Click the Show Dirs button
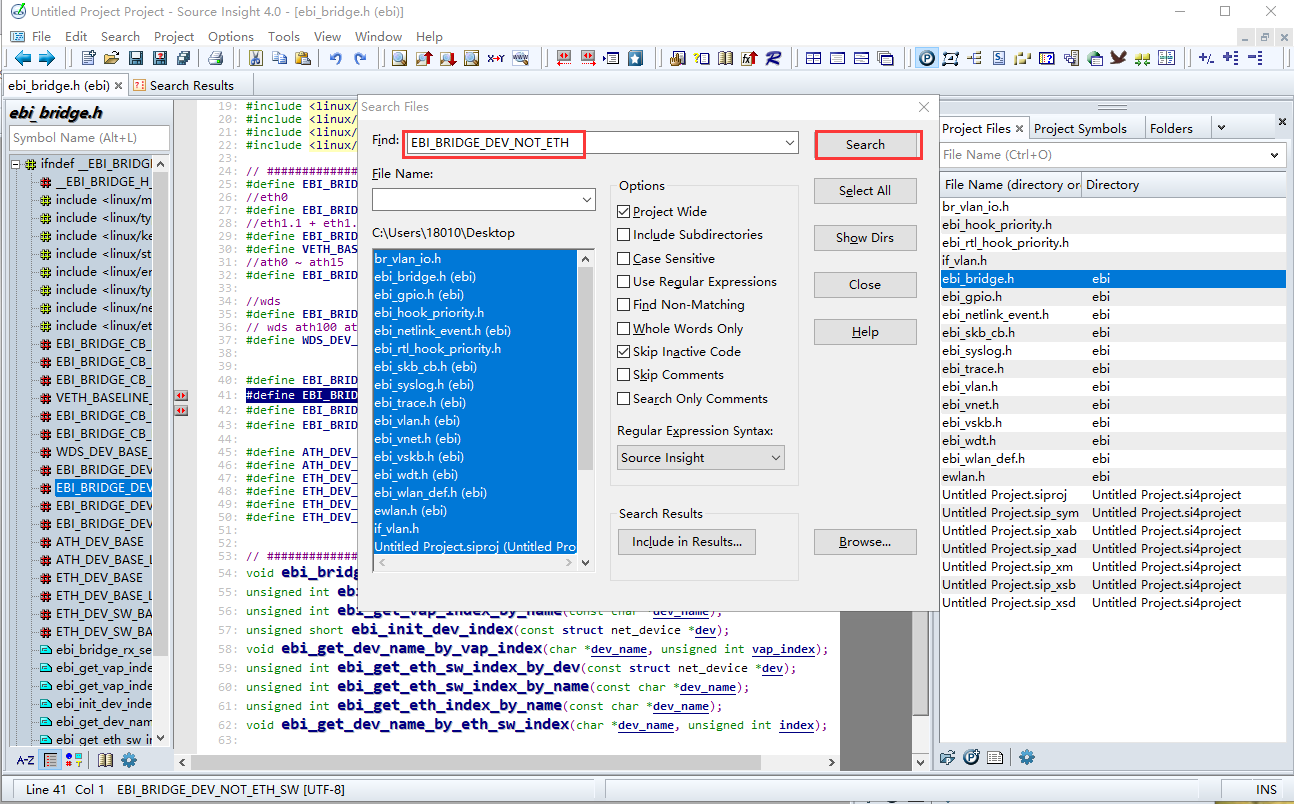The image size is (1294, 804). [865, 237]
